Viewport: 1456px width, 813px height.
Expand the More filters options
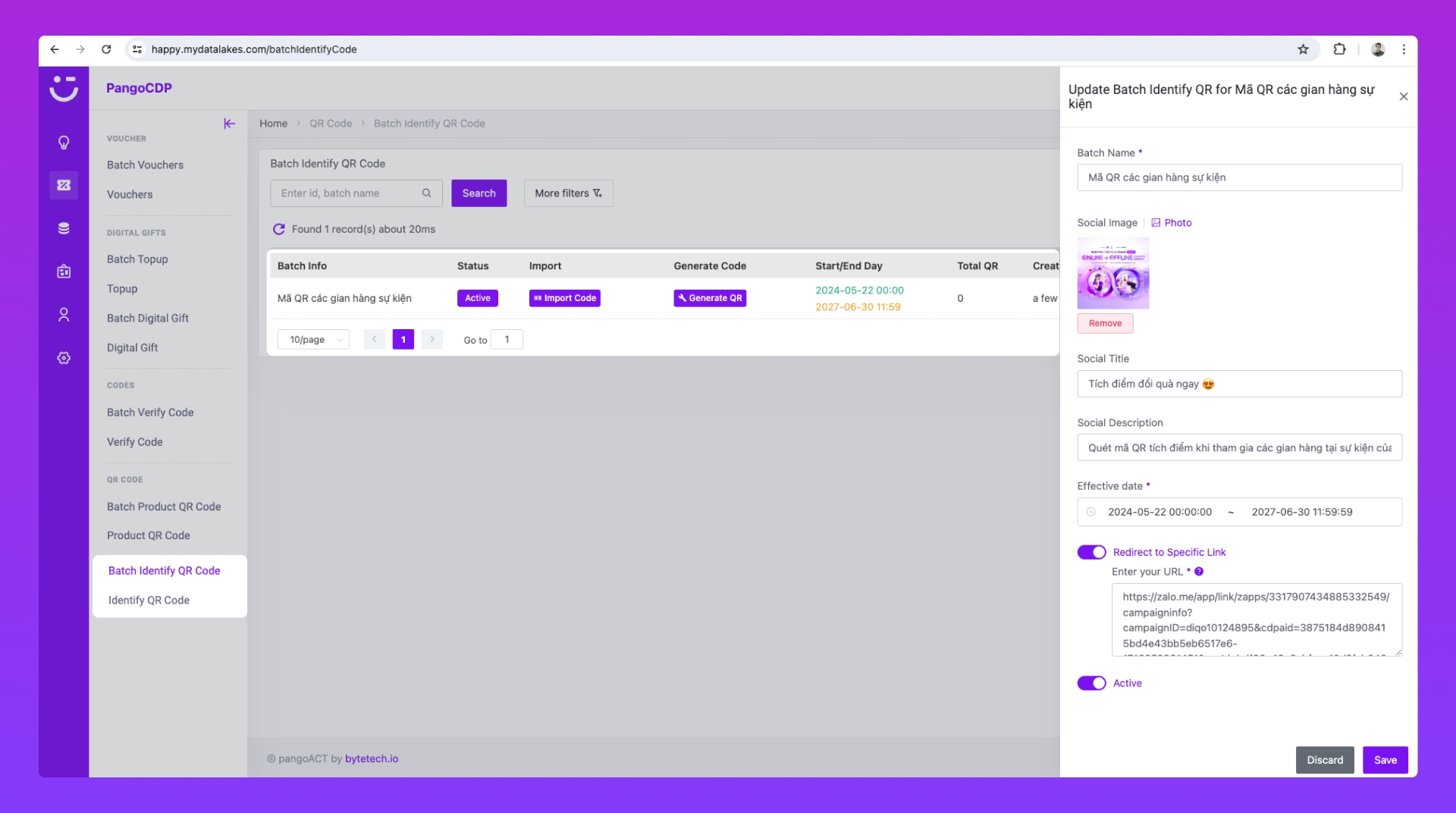pos(568,193)
